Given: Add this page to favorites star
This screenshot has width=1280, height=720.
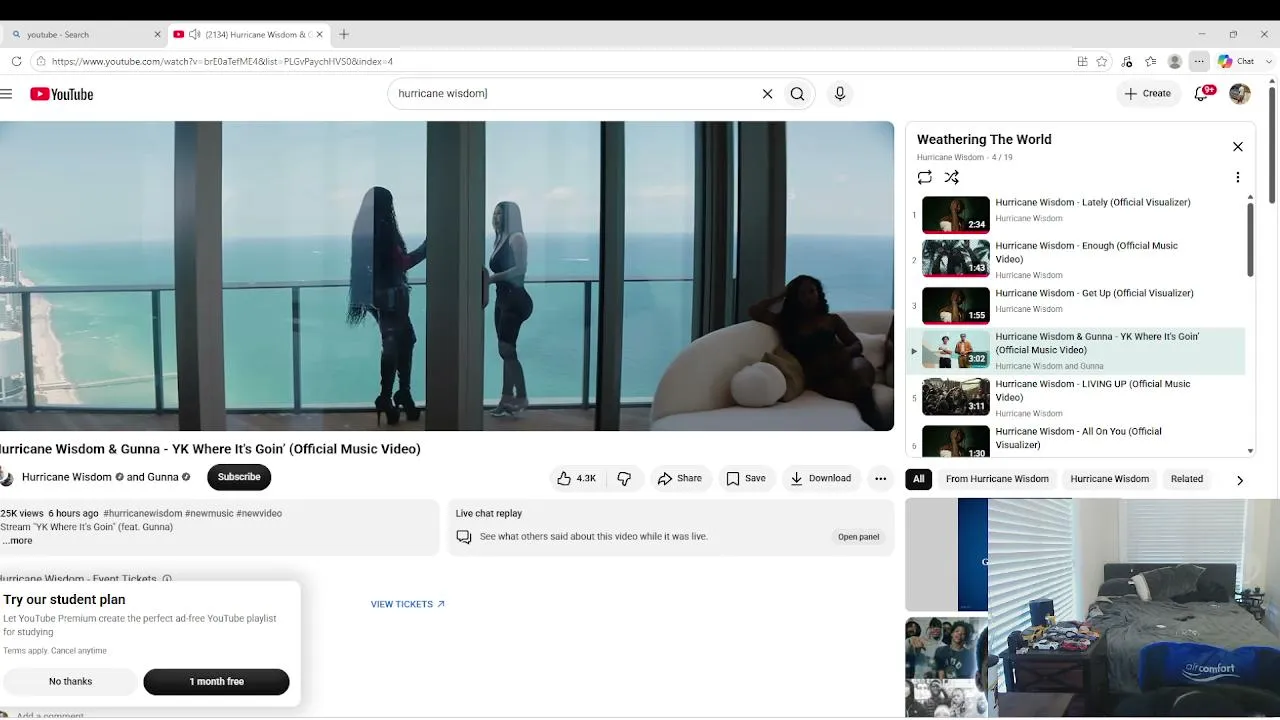Looking at the screenshot, I should pyautogui.click(x=1102, y=61).
